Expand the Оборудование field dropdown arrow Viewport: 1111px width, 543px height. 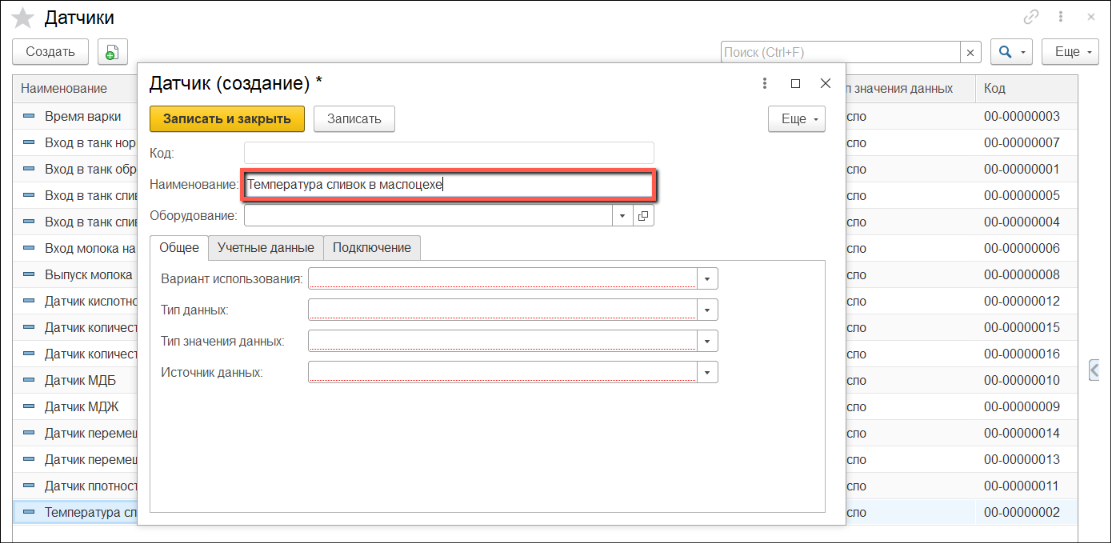622,215
